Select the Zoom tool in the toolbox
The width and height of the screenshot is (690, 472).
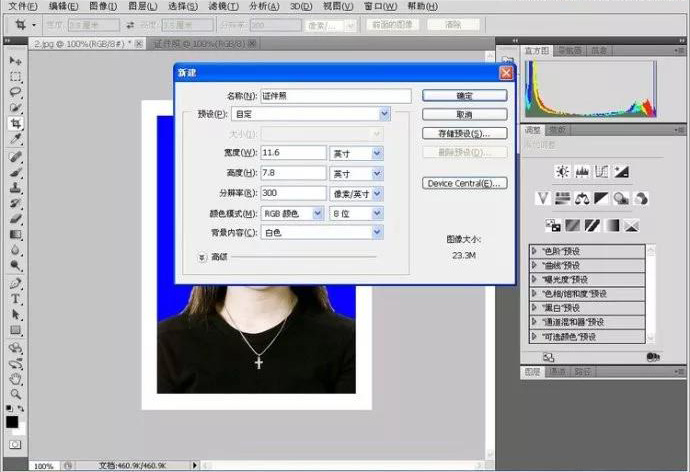point(15,395)
